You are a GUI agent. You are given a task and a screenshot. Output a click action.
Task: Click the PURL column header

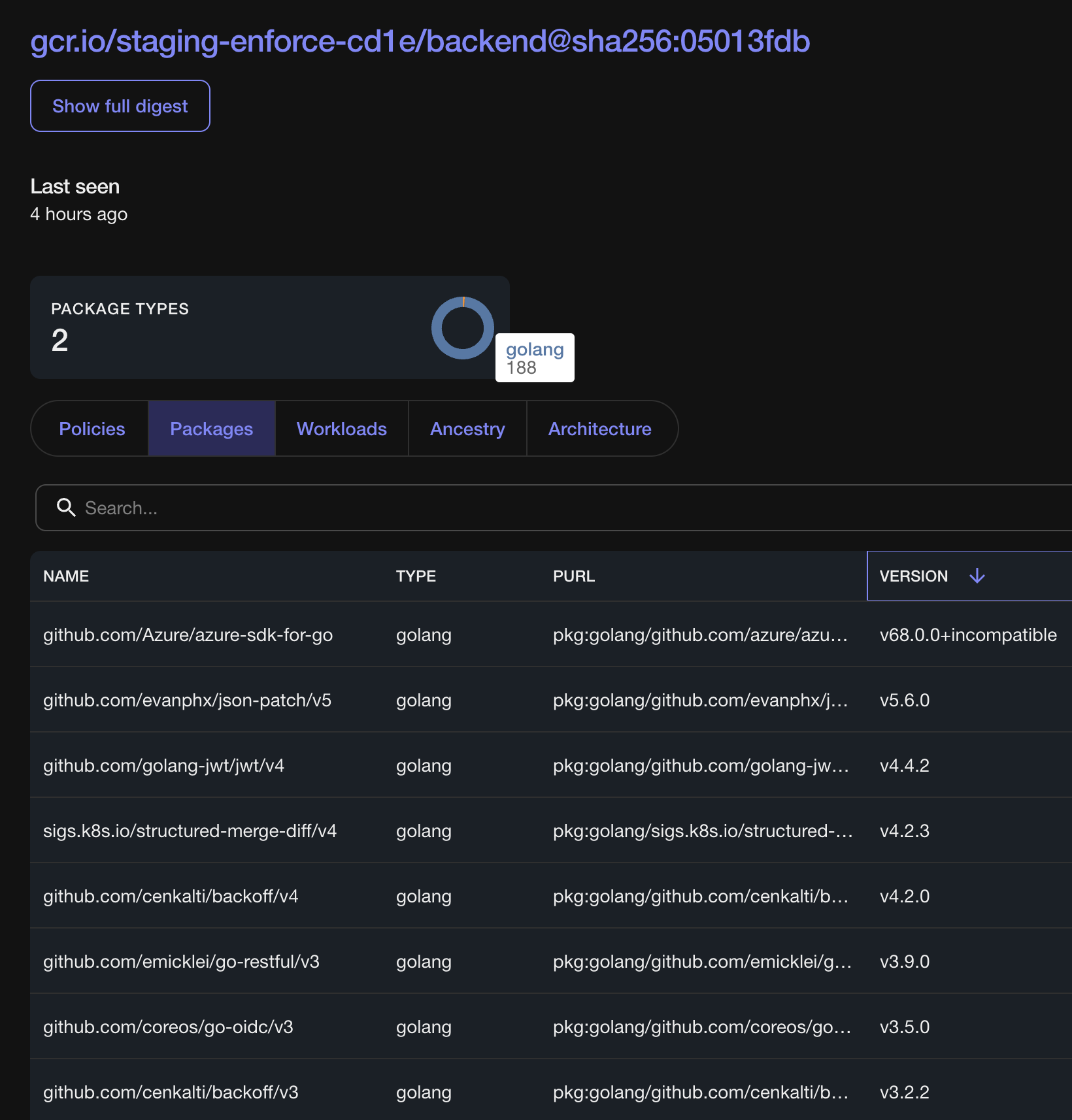tap(573, 576)
